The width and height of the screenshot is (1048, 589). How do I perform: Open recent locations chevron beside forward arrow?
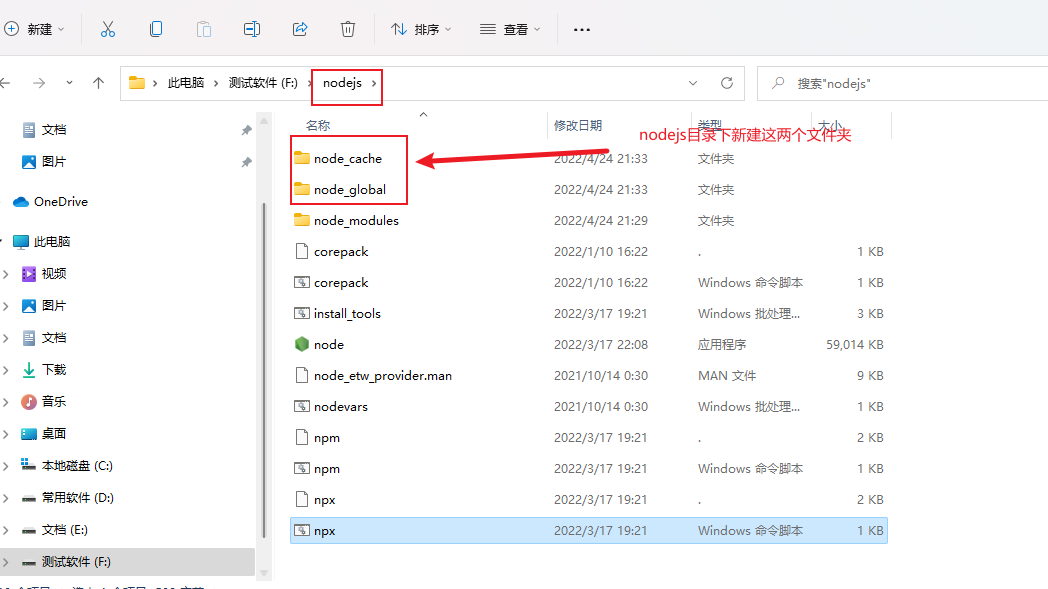click(x=69, y=83)
